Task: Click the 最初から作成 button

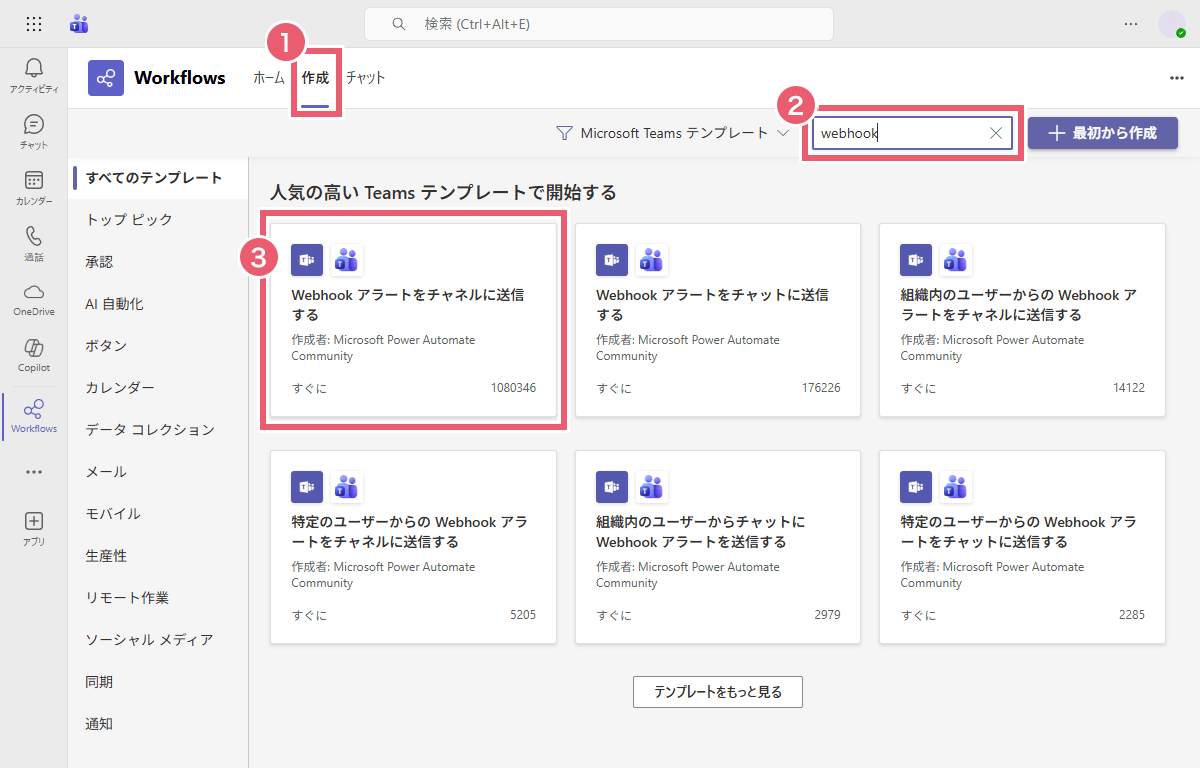Action: tap(1102, 133)
